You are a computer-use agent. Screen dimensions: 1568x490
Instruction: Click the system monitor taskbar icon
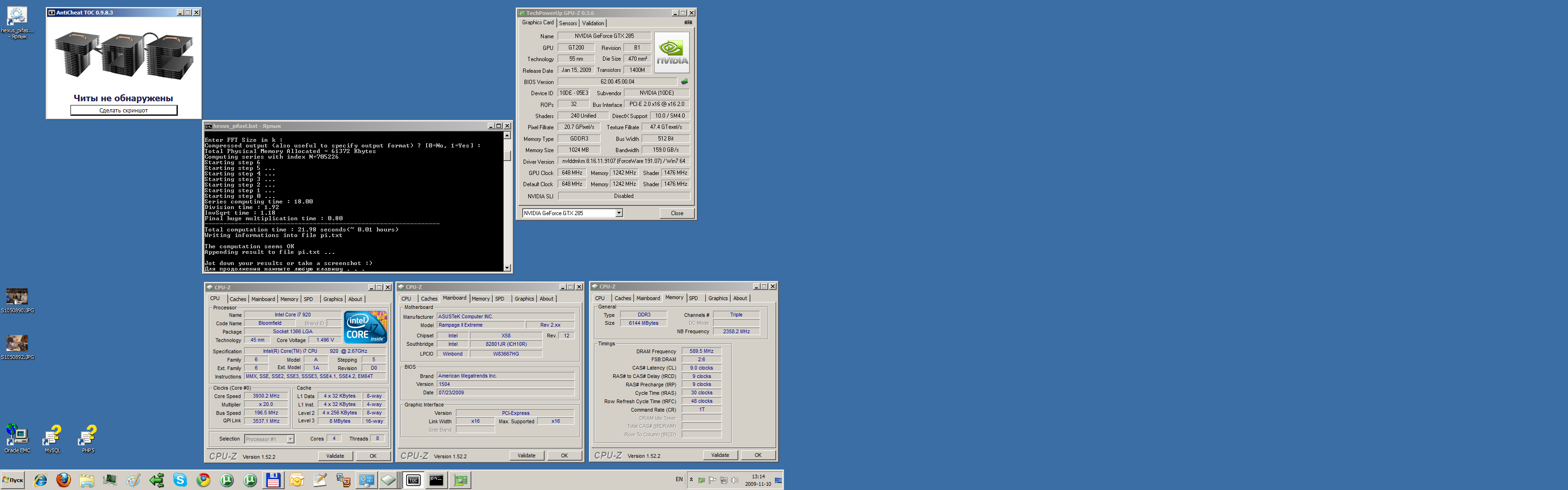110,480
